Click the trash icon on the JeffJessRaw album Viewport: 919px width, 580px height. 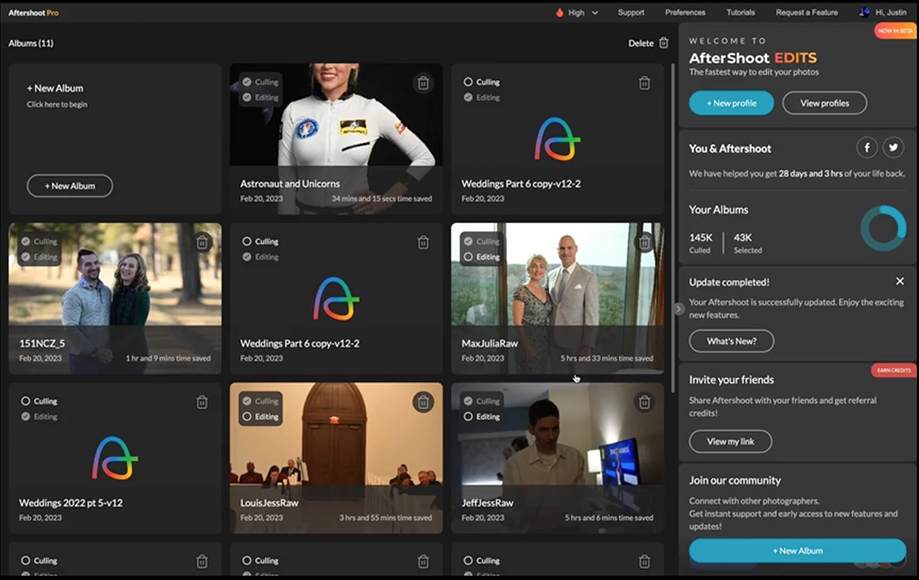644,402
